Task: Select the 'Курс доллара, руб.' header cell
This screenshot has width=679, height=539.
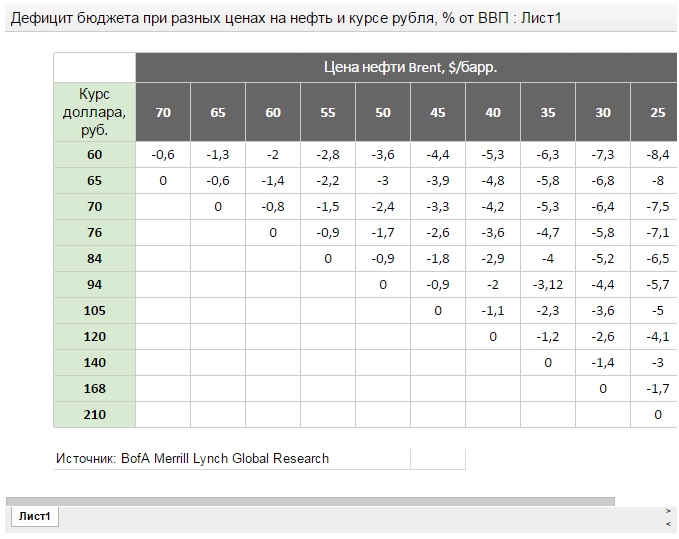Action: (x=94, y=111)
